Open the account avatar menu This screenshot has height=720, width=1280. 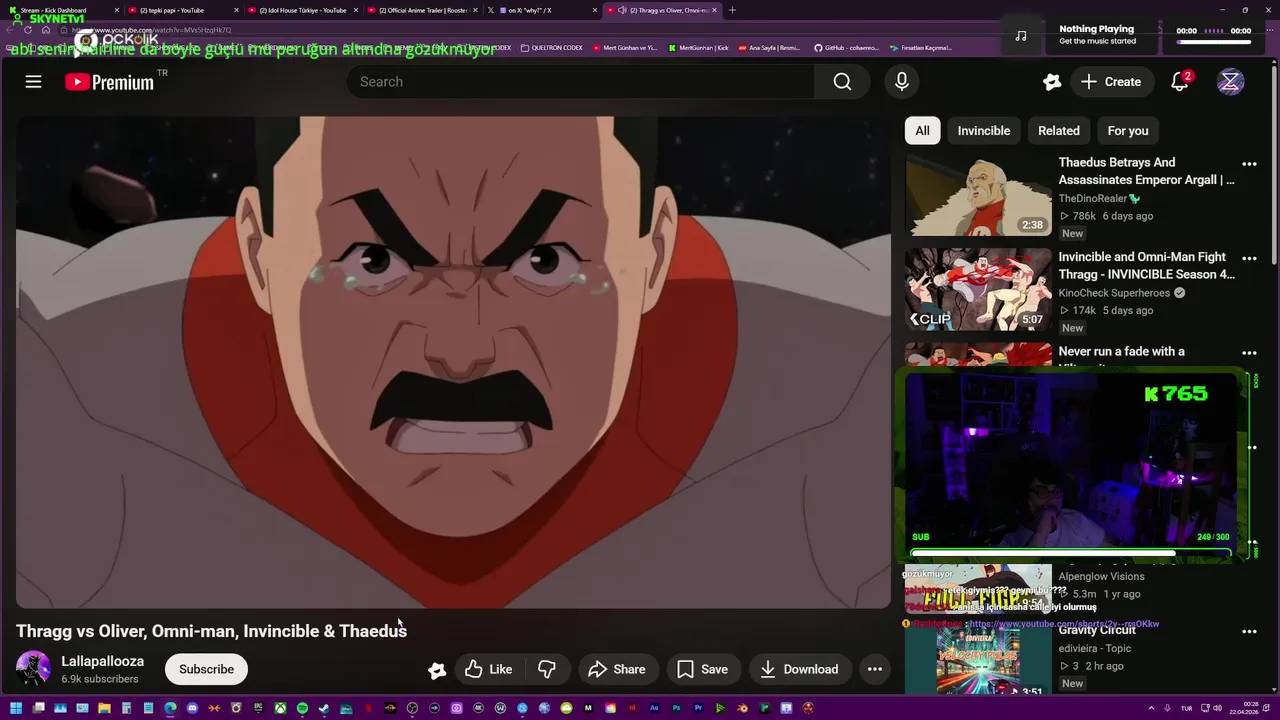point(1230,82)
